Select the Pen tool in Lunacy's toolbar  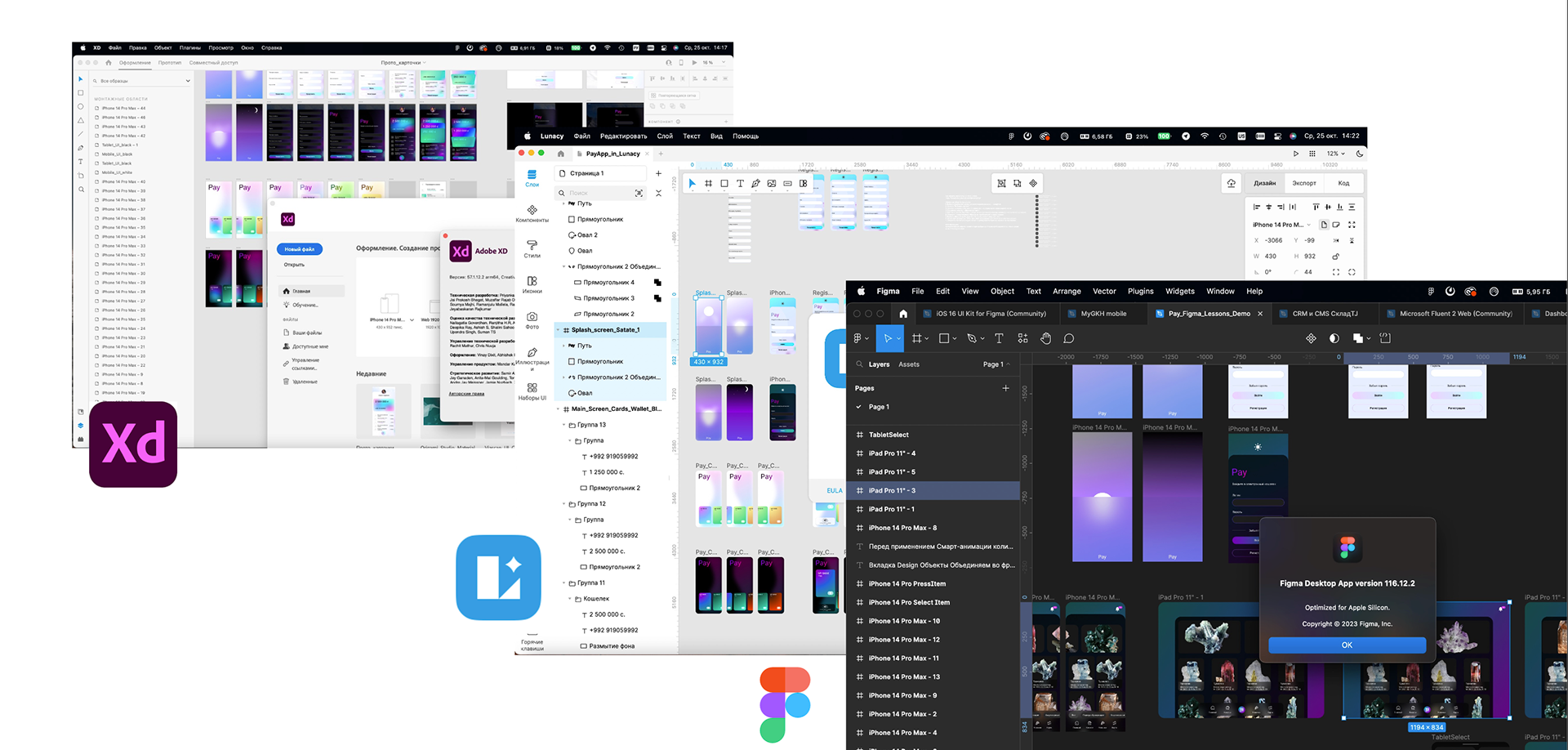coord(756,184)
